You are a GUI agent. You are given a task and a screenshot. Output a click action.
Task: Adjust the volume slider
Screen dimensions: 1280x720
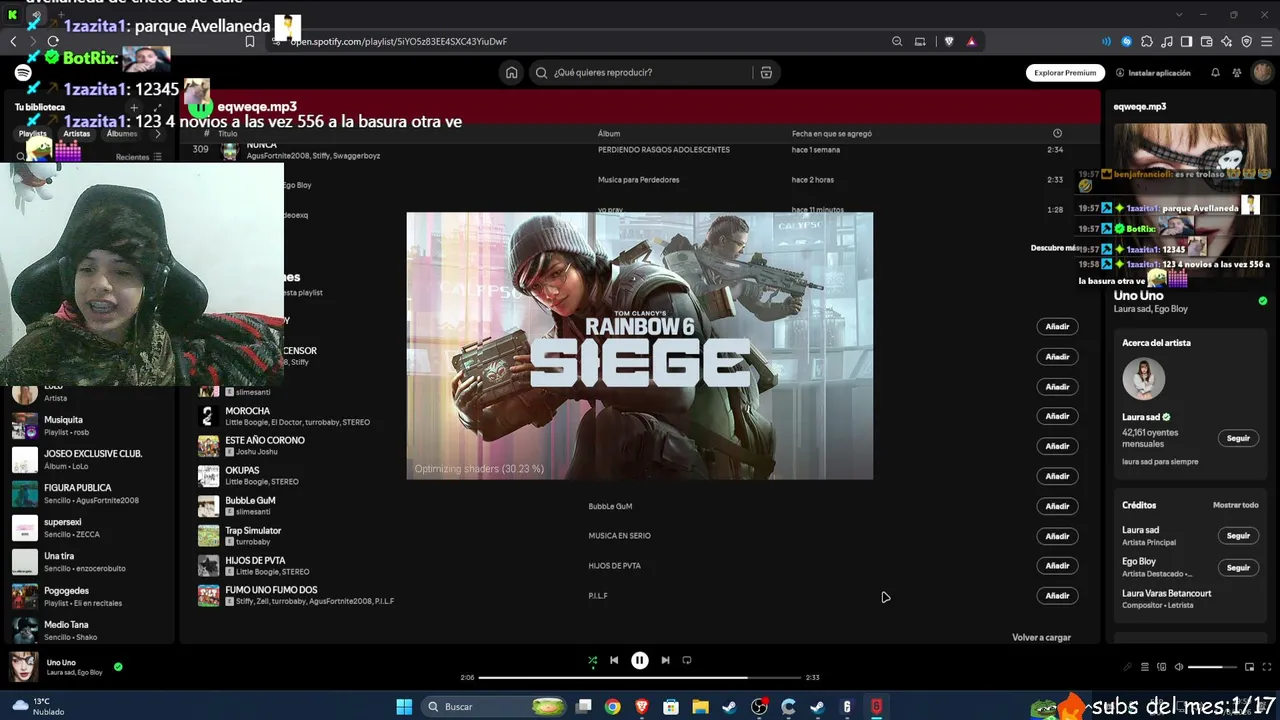(1211, 667)
